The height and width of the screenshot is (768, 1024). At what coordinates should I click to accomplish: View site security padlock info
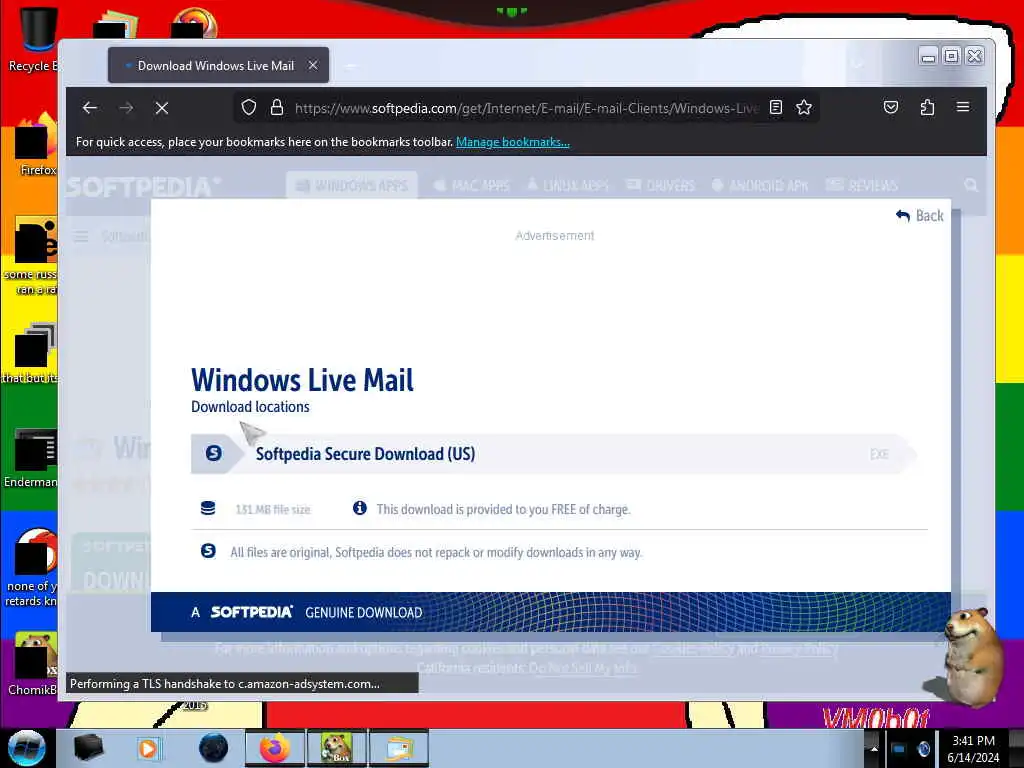pyautogui.click(x=277, y=107)
